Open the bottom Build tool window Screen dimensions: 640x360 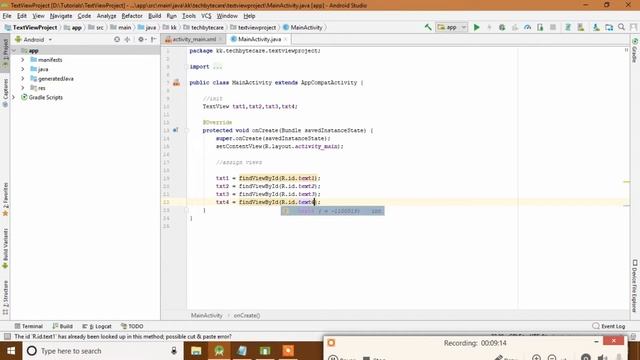62,326
